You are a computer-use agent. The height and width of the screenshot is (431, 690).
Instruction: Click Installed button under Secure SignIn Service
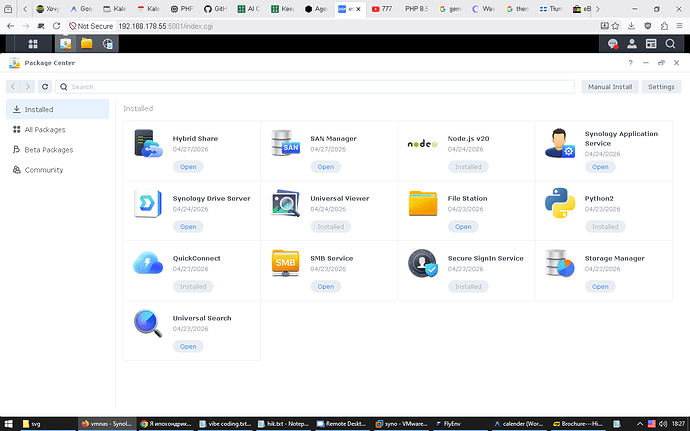(468, 287)
